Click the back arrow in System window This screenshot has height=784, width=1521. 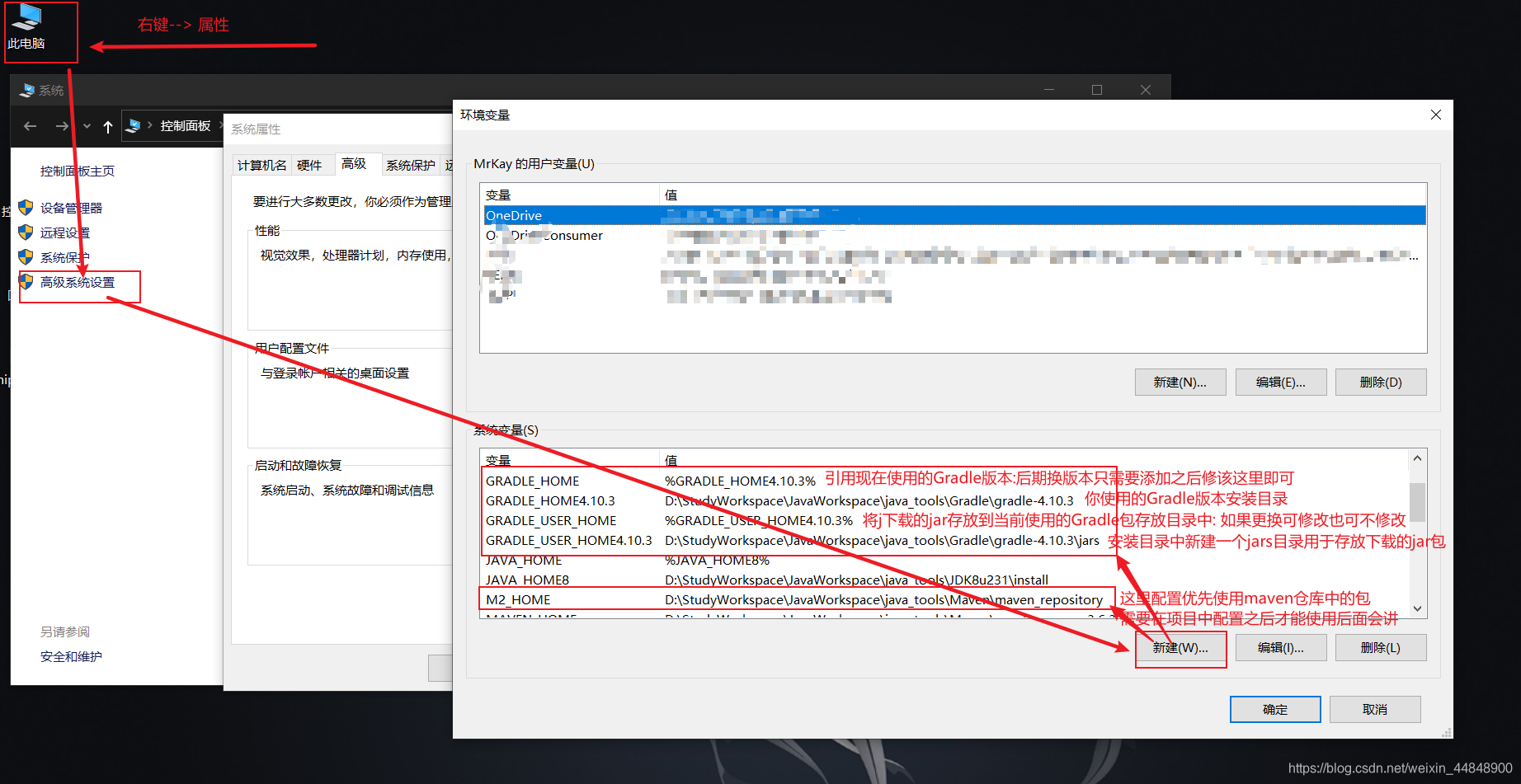(x=31, y=126)
